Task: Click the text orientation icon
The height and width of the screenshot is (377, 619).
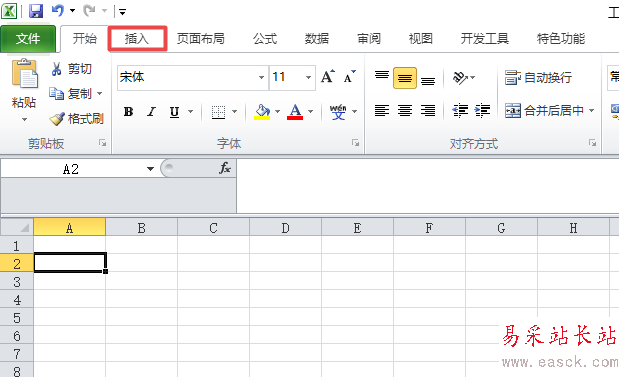Action: pyautogui.click(x=460, y=77)
